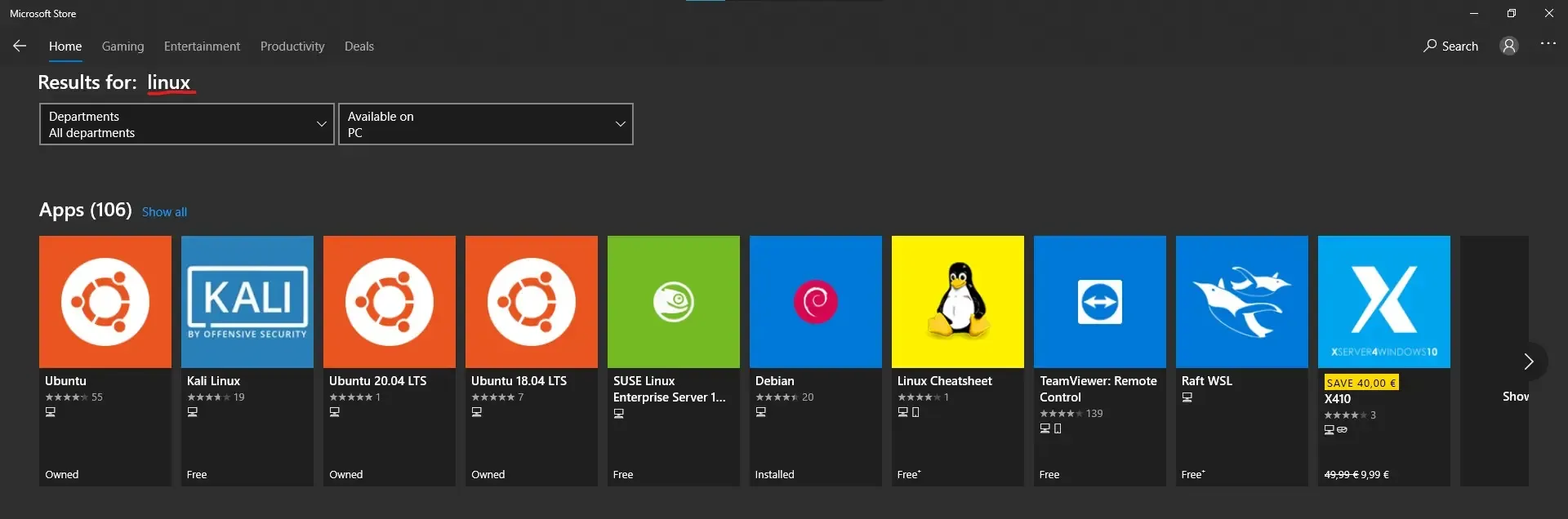Click the Ubuntu 20.04 LTS title text
1568x519 pixels.
coord(377,381)
